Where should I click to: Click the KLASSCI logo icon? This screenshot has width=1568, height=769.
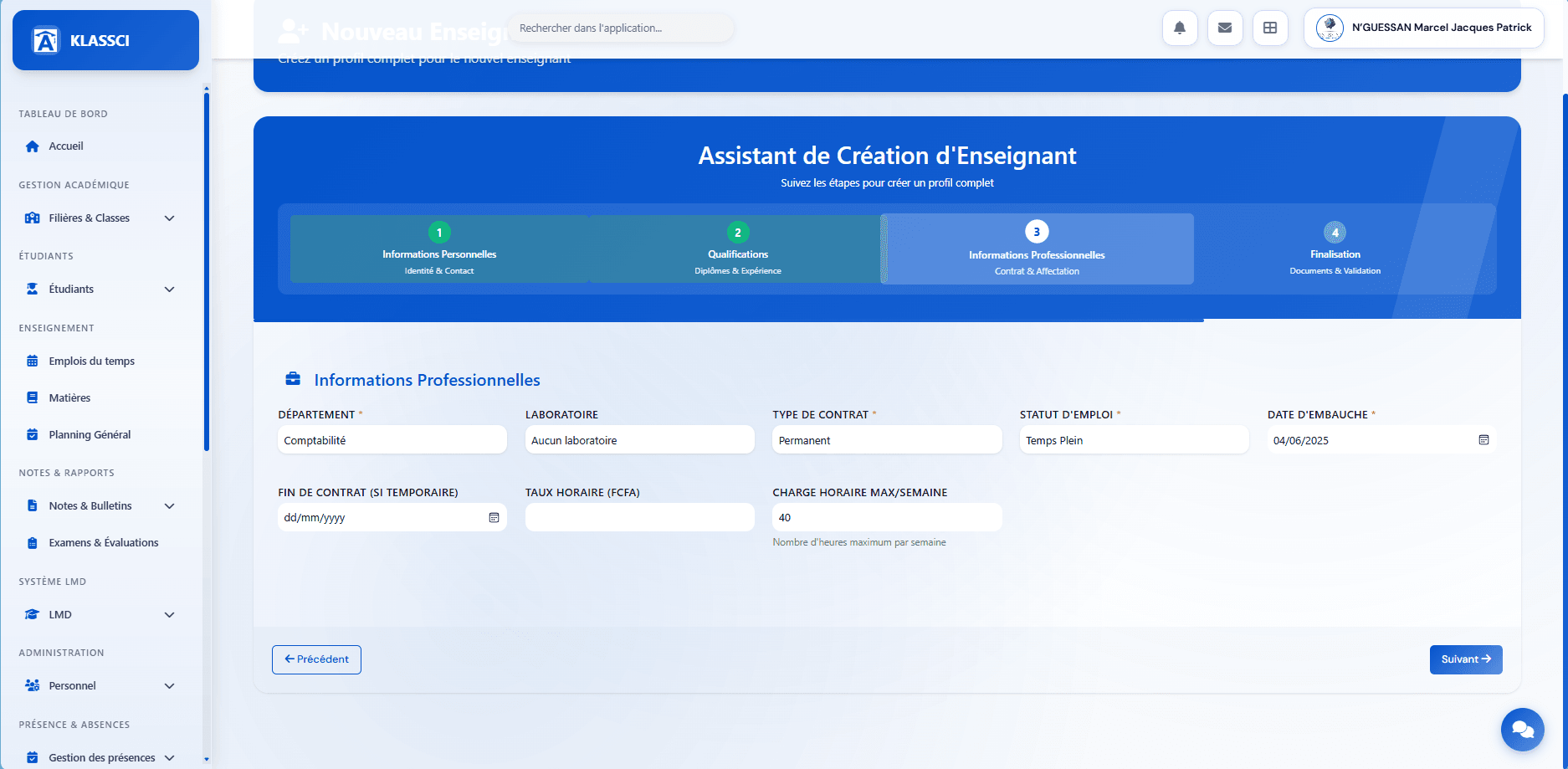(x=45, y=40)
